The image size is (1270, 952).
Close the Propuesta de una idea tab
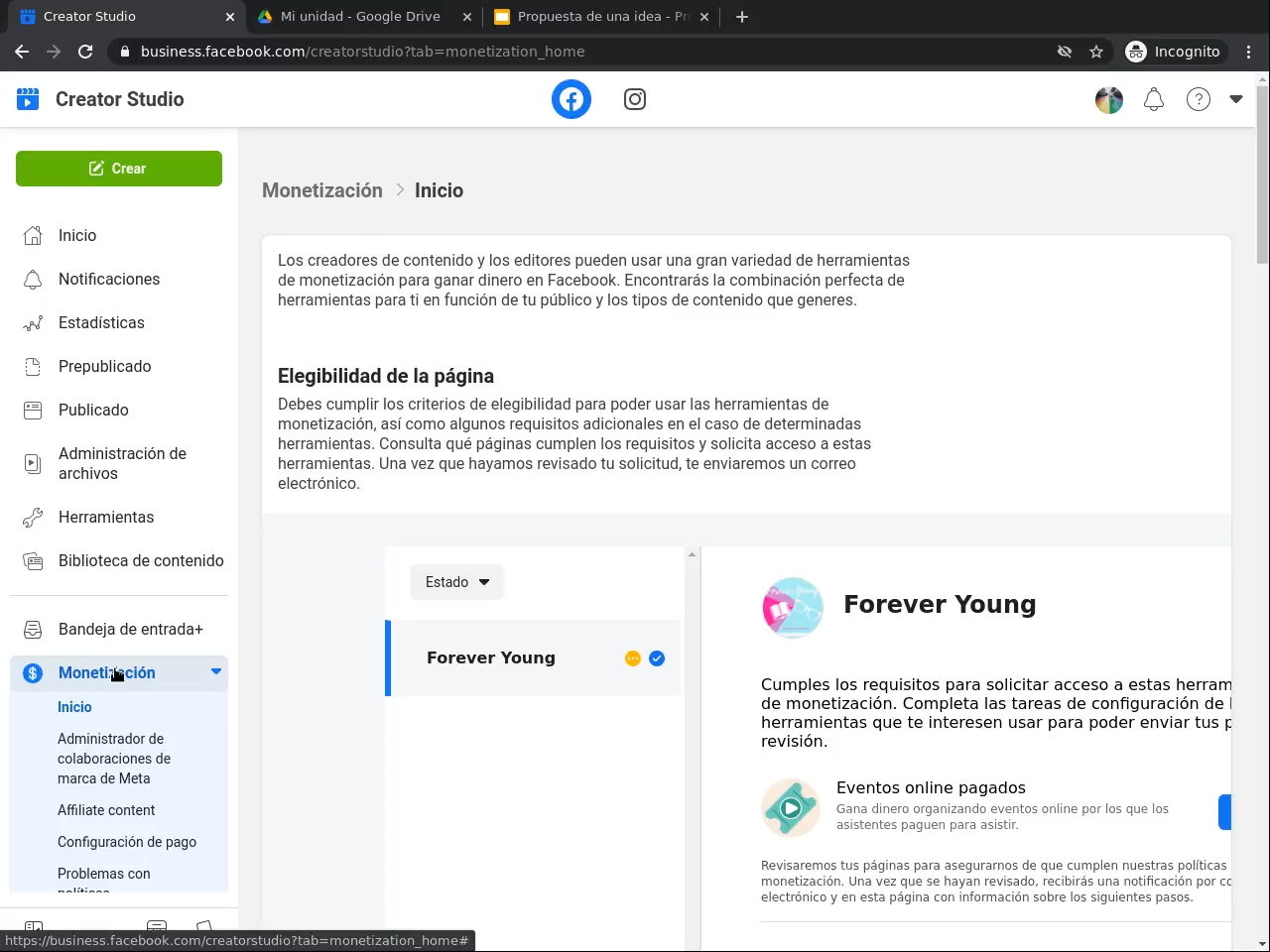pyautogui.click(x=704, y=17)
